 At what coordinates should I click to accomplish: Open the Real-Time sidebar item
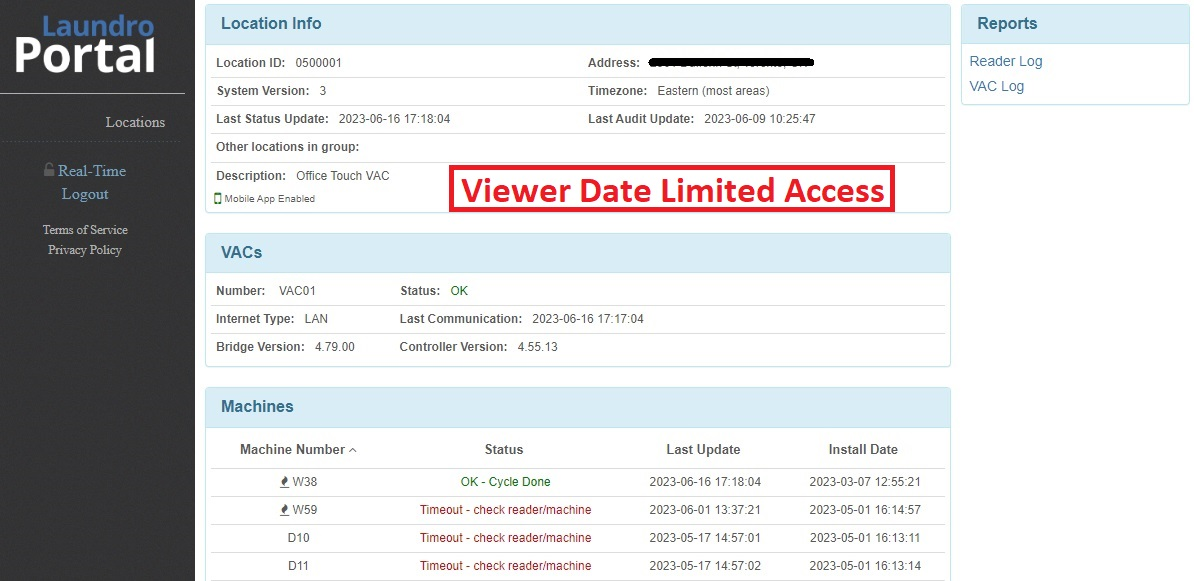click(92, 171)
